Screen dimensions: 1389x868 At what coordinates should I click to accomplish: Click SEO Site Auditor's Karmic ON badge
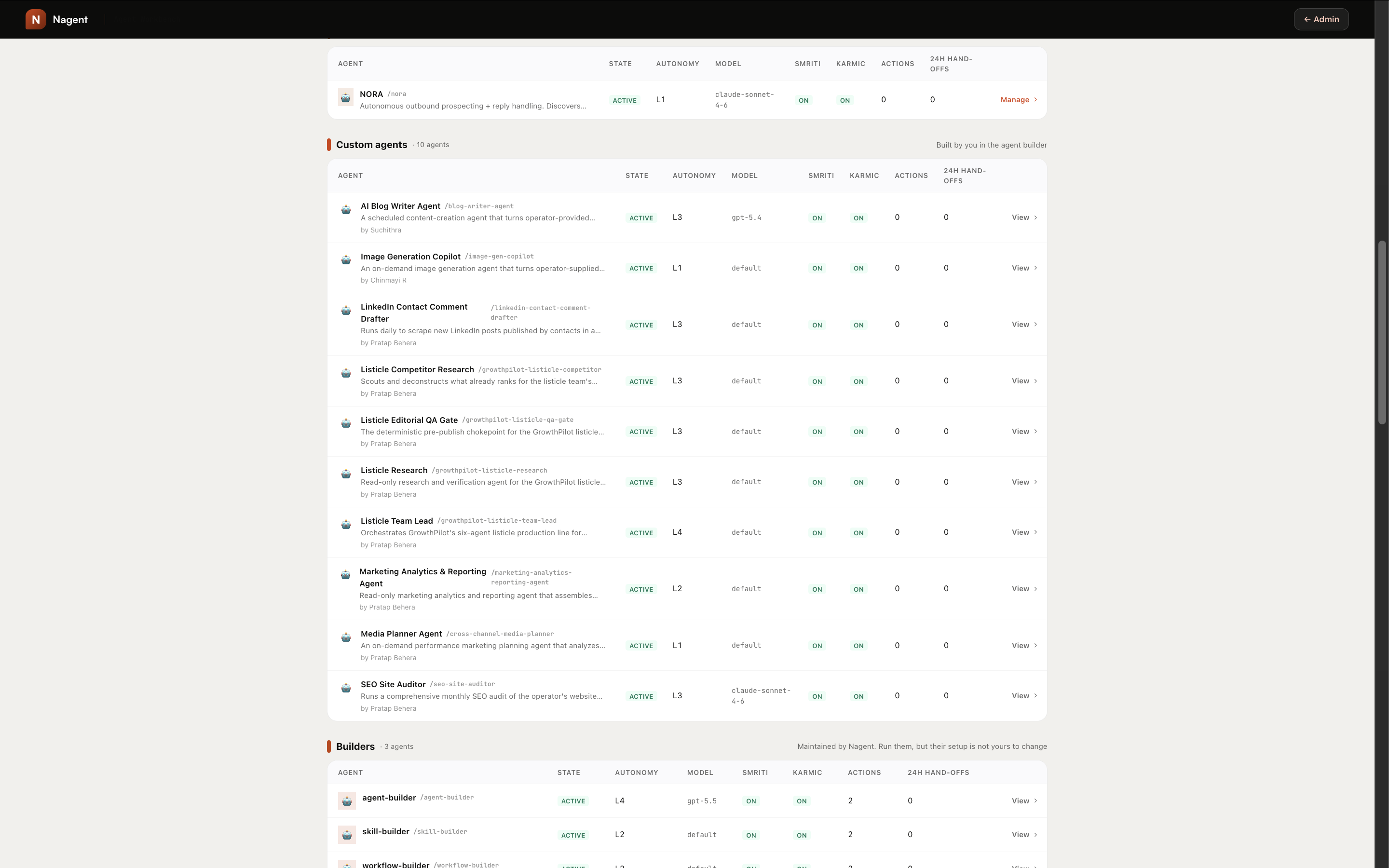tap(858, 696)
